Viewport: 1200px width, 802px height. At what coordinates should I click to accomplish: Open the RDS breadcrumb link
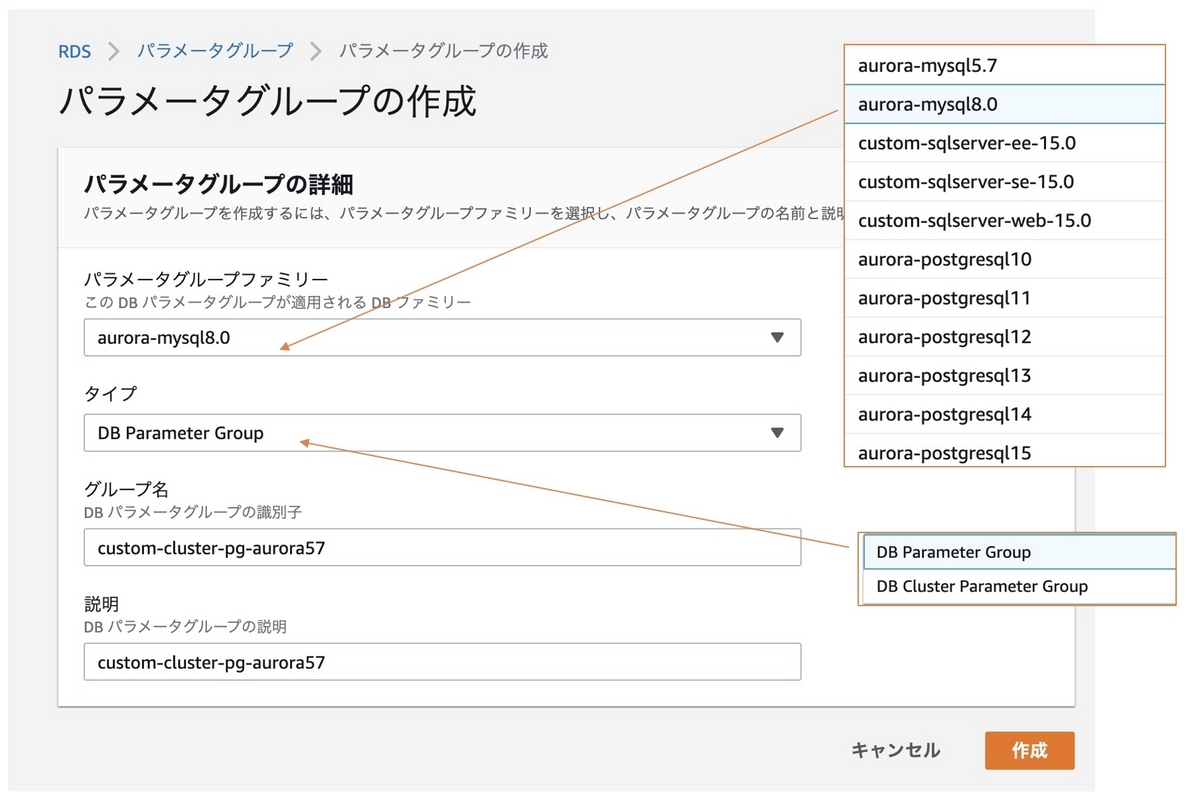coord(74,50)
